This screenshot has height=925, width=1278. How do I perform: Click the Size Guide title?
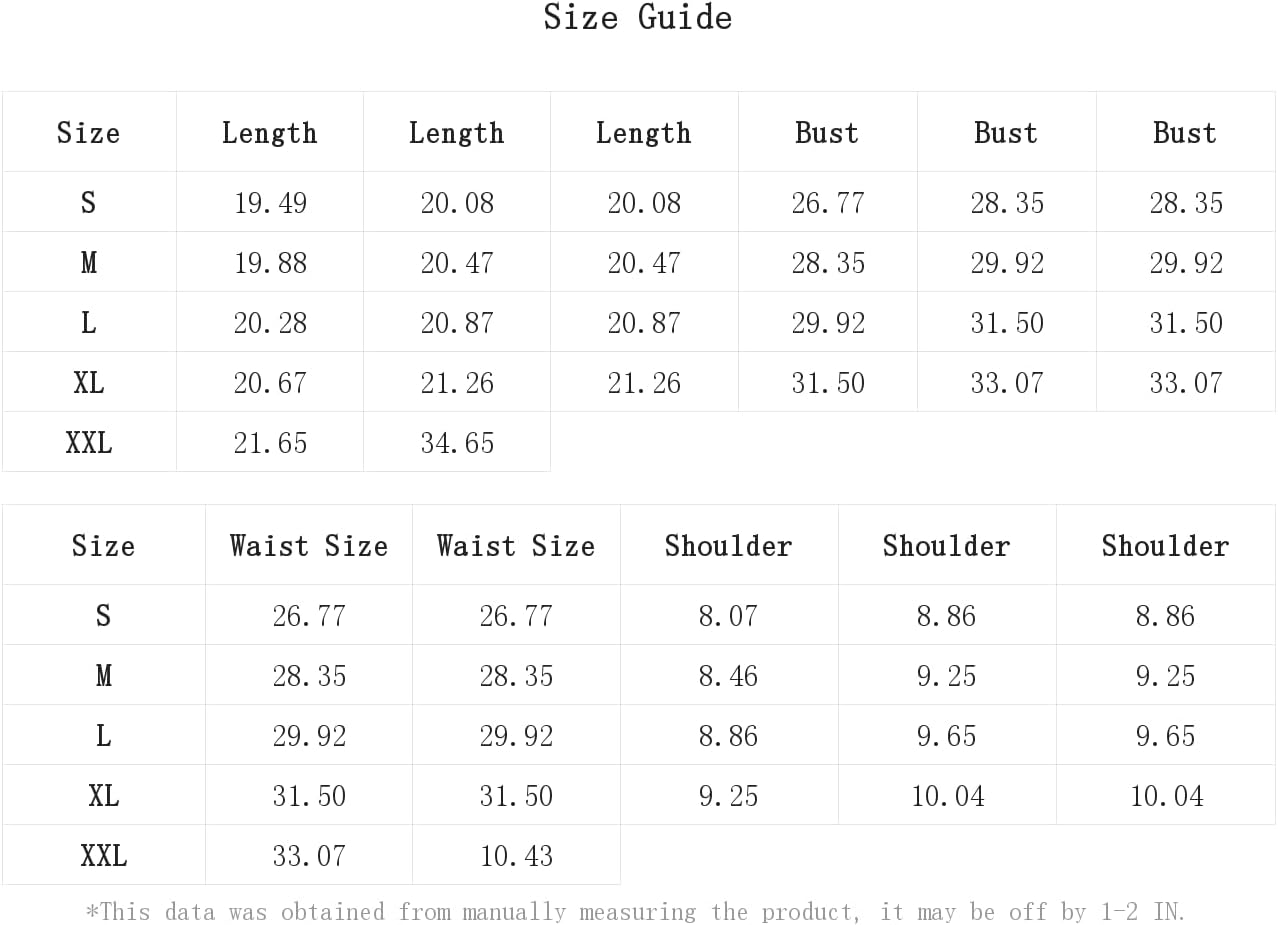[638, 18]
